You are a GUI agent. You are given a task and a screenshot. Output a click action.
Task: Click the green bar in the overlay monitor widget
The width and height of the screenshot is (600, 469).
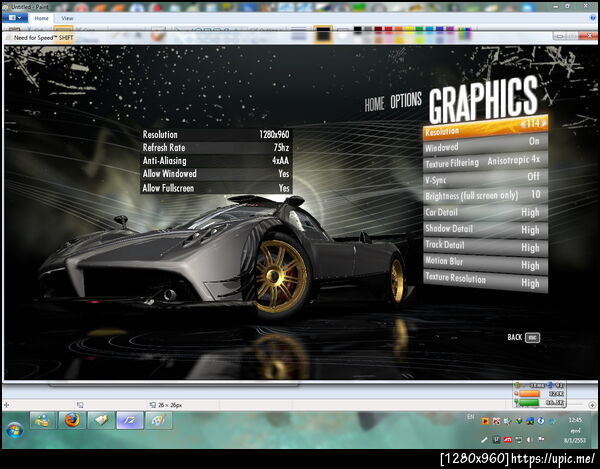click(x=529, y=402)
